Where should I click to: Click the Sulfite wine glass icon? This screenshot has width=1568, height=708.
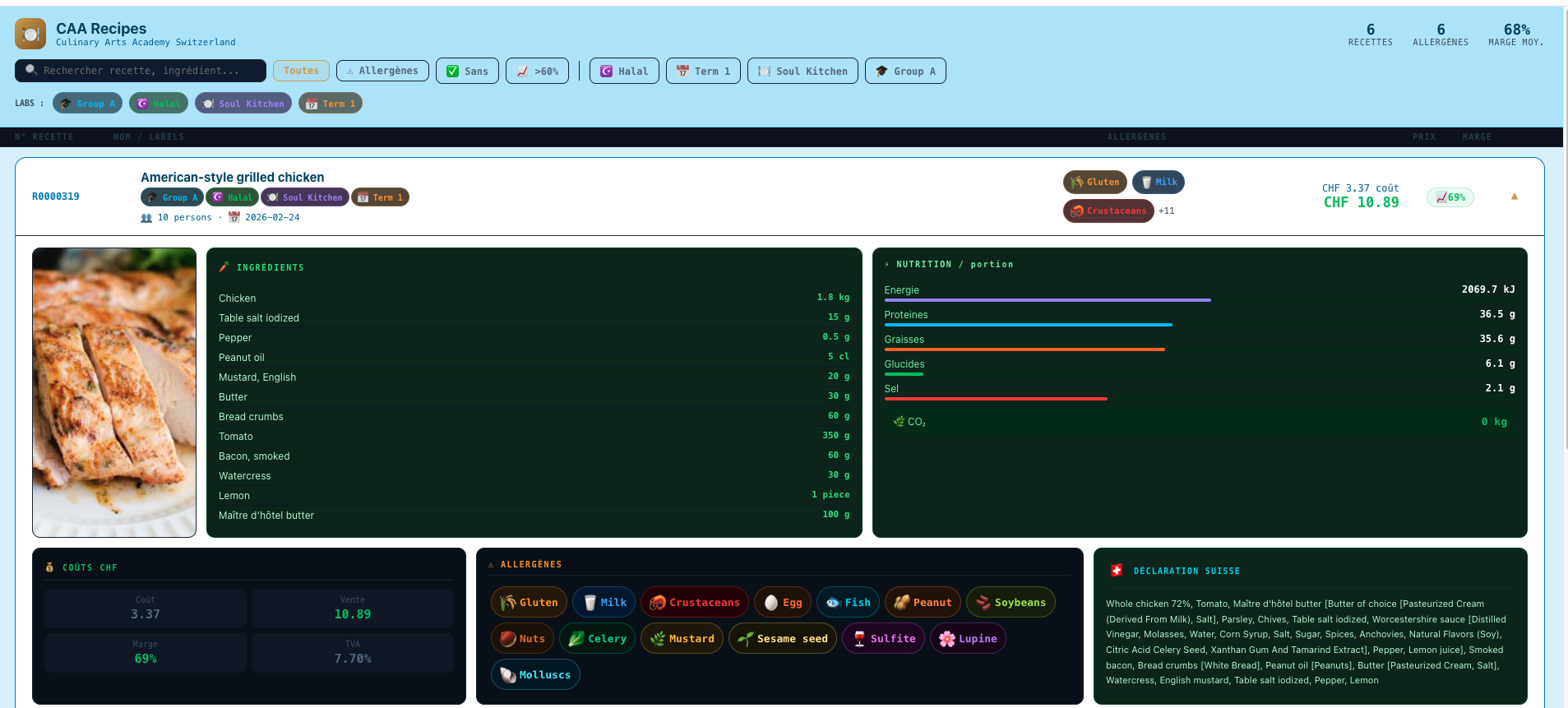pyautogui.click(x=859, y=639)
